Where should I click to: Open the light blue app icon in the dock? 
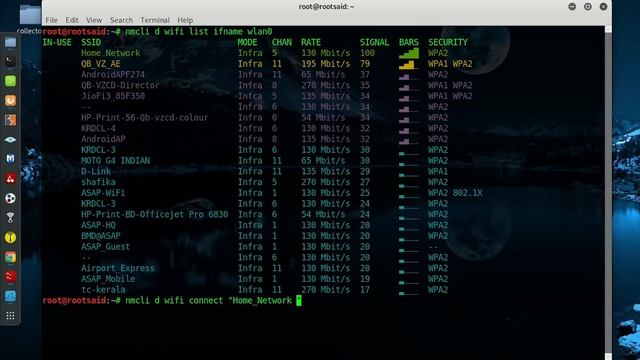10,296
